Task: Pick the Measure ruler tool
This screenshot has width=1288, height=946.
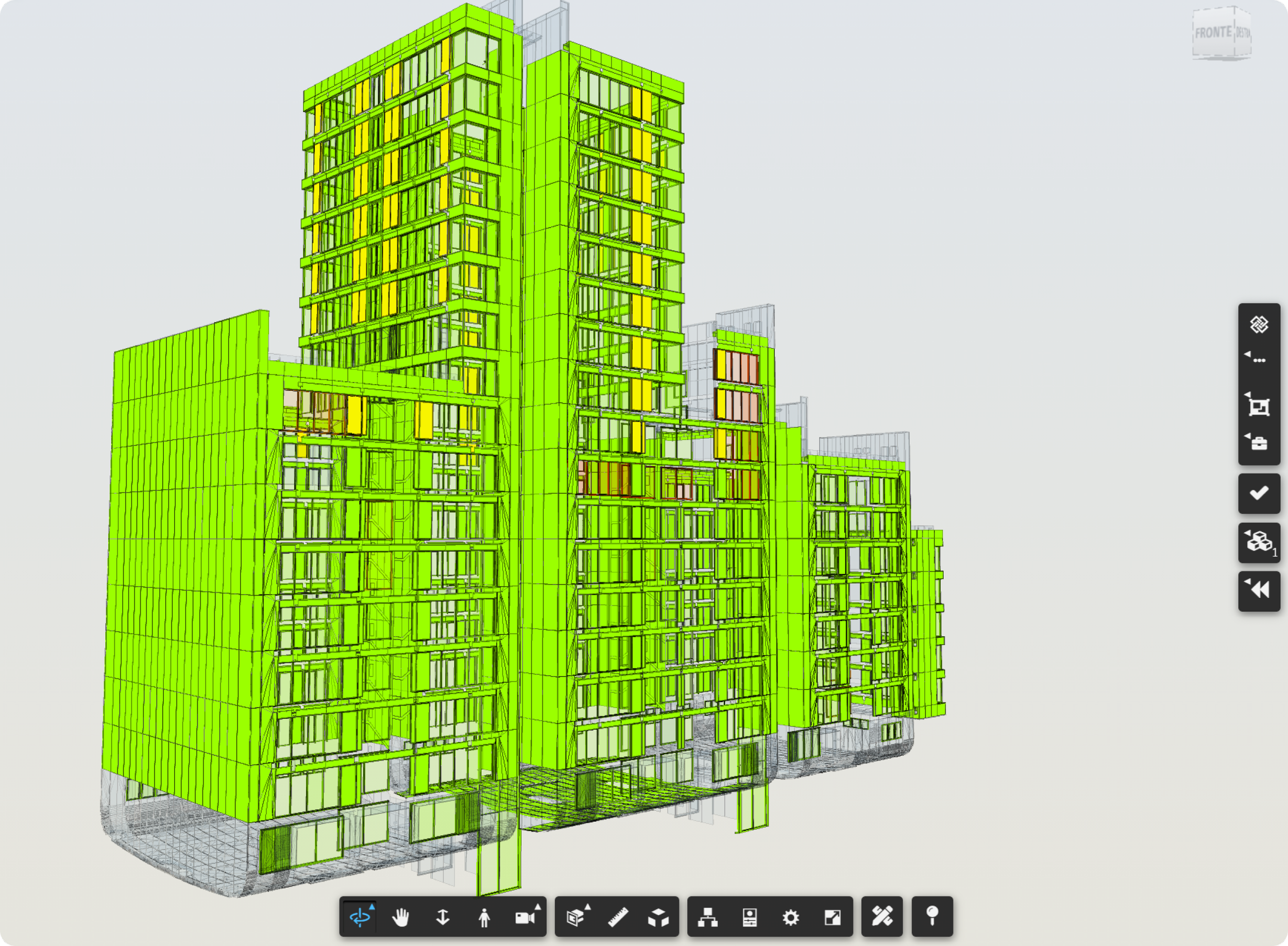Action: click(x=618, y=917)
